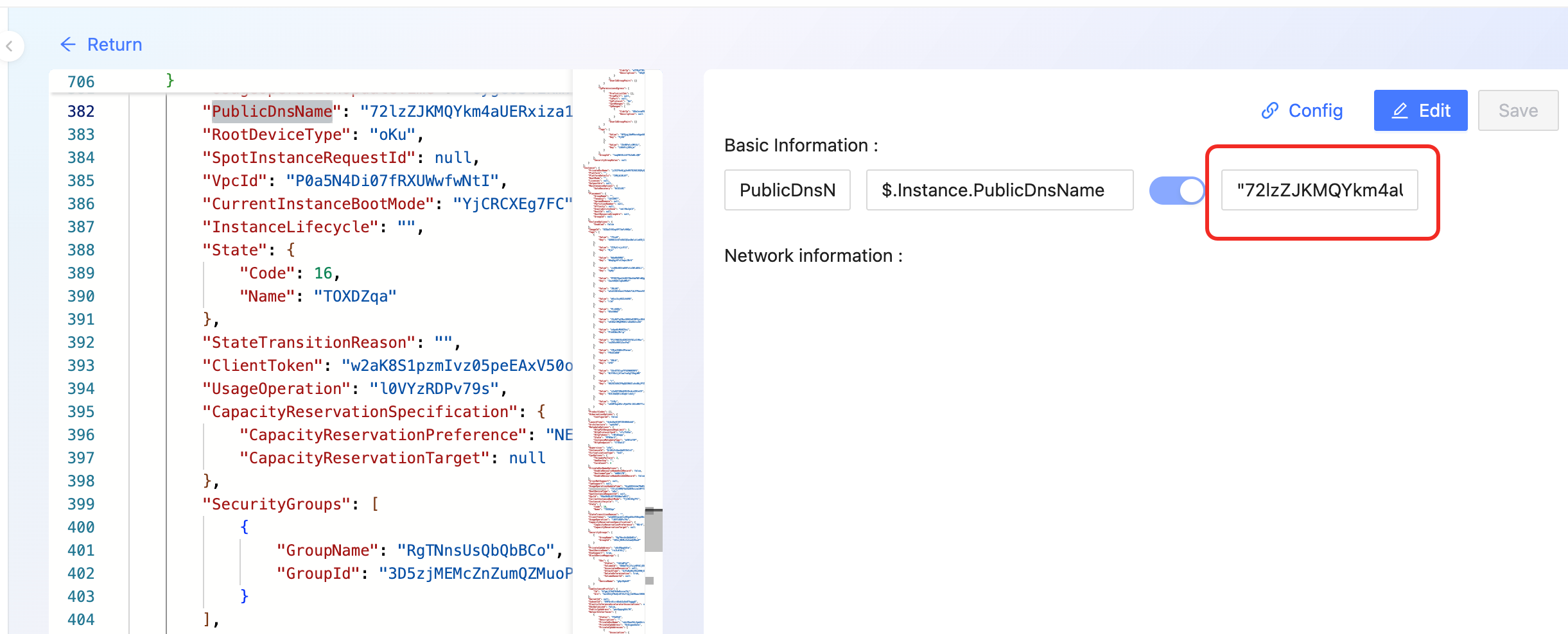Click the pencil icon in Edit button
1568x634 pixels.
click(1400, 110)
